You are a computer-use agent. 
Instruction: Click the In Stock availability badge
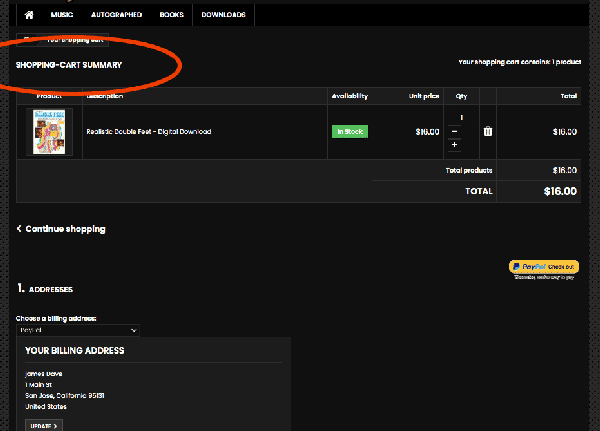(x=350, y=132)
